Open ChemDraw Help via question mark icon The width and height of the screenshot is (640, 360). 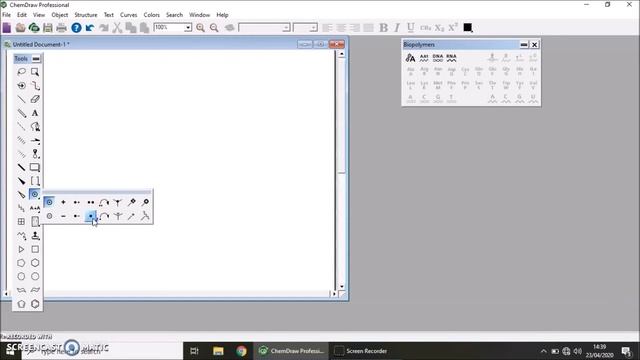click(x=76, y=28)
